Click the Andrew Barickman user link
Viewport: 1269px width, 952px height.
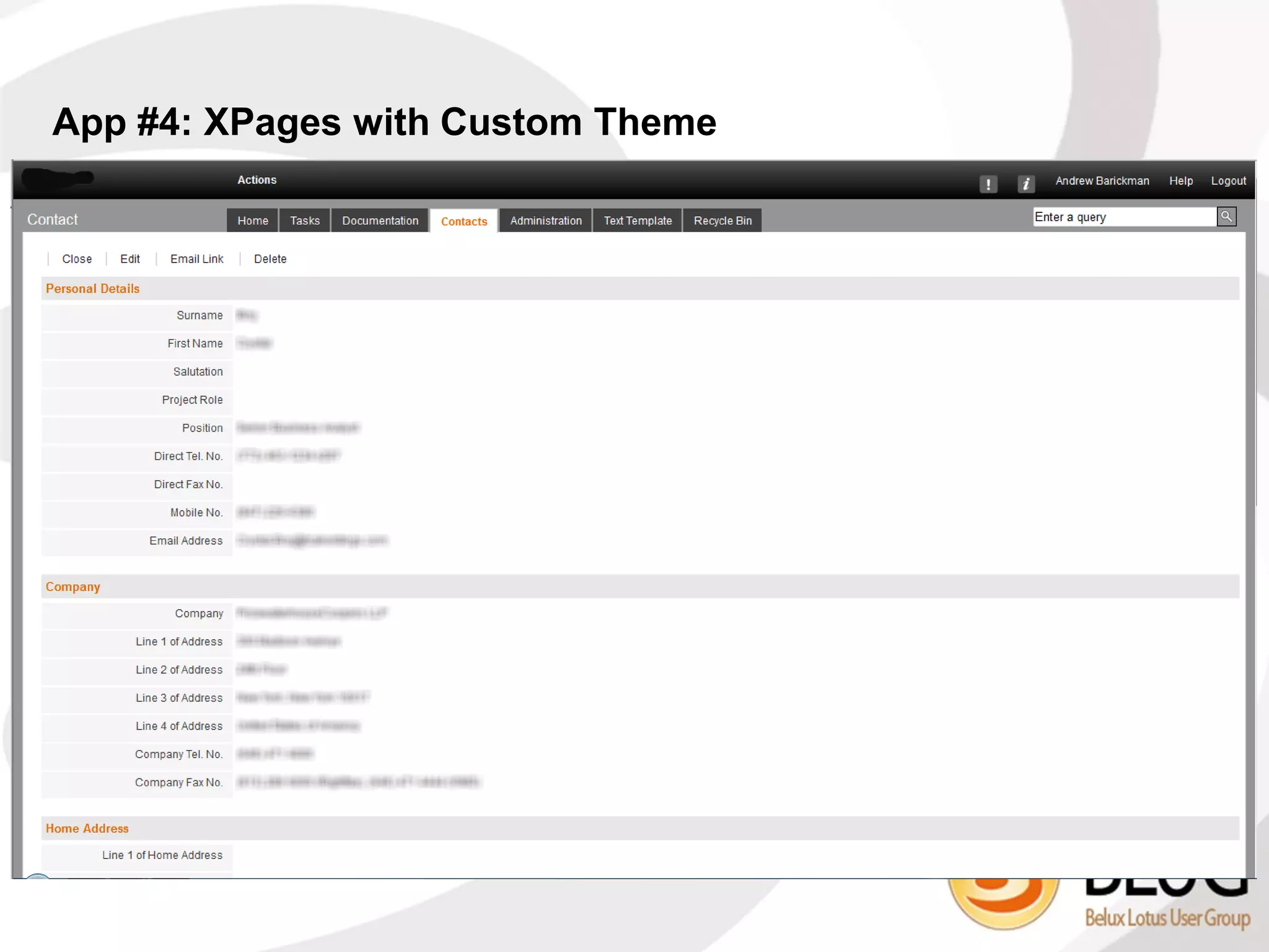coord(1102,181)
